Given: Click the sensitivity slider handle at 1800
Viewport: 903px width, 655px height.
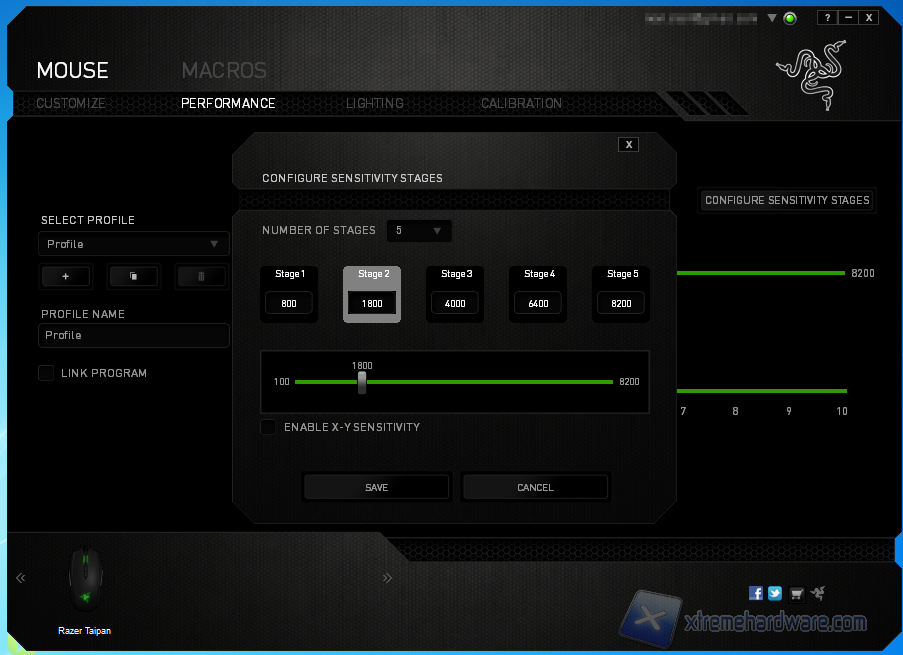Looking at the screenshot, I should (x=362, y=382).
